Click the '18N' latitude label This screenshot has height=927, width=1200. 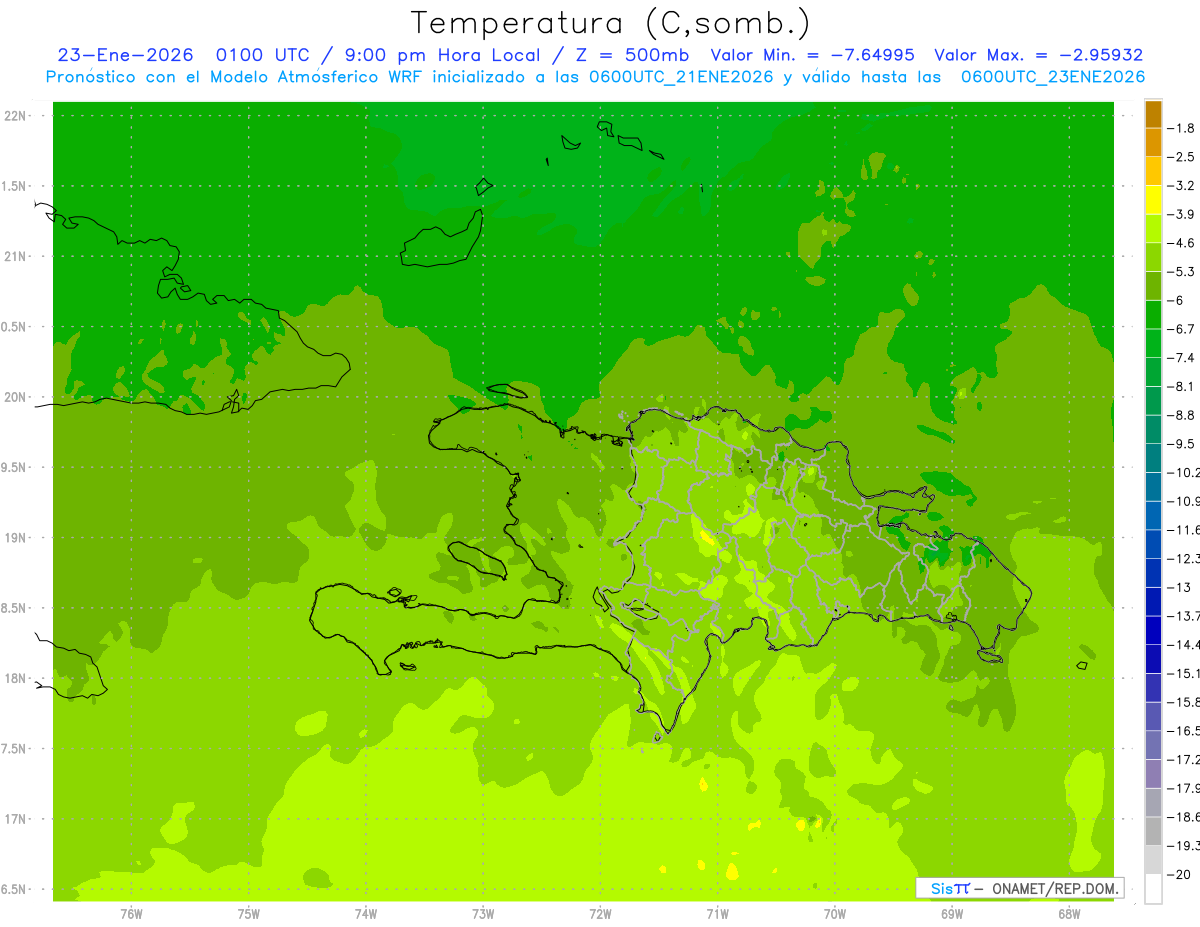(16, 679)
